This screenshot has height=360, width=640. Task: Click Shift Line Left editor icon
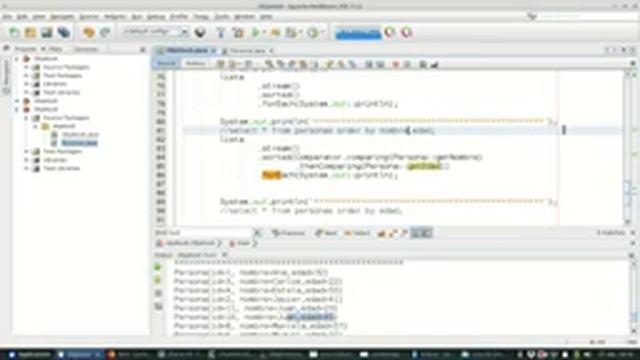point(369,64)
